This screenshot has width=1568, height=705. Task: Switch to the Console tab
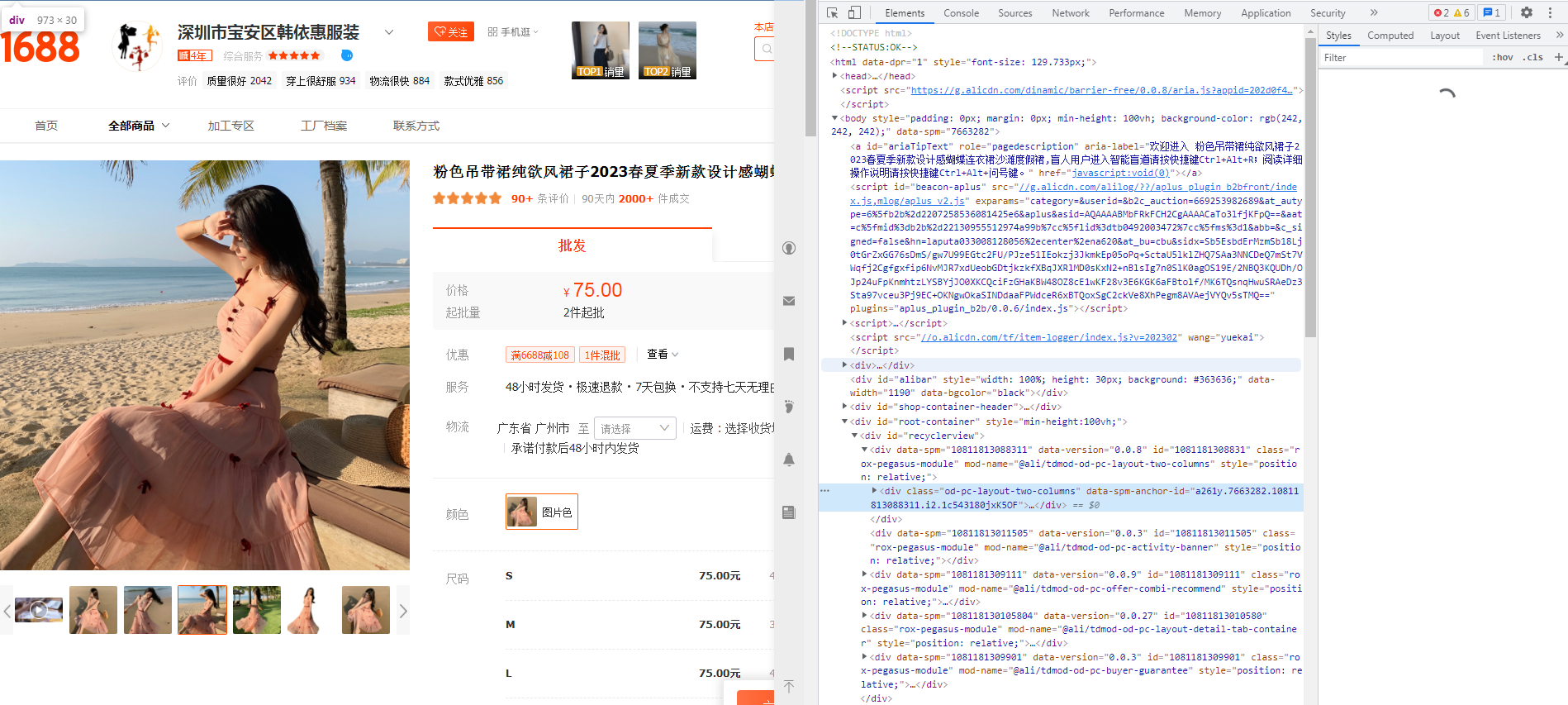click(961, 13)
